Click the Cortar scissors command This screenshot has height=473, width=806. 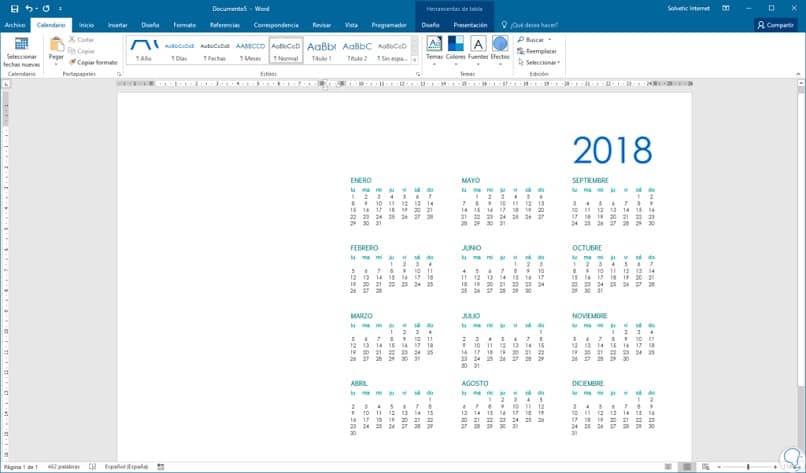[82, 40]
